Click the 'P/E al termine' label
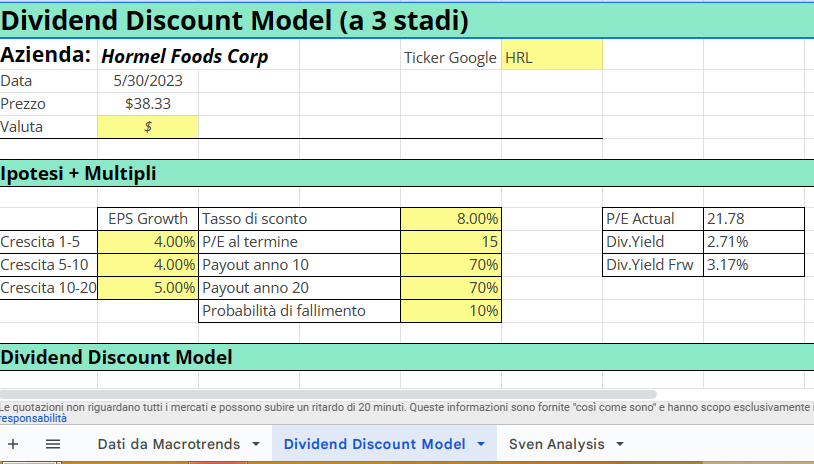Image resolution: width=814 pixels, height=464 pixels. pyautogui.click(x=250, y=242)
